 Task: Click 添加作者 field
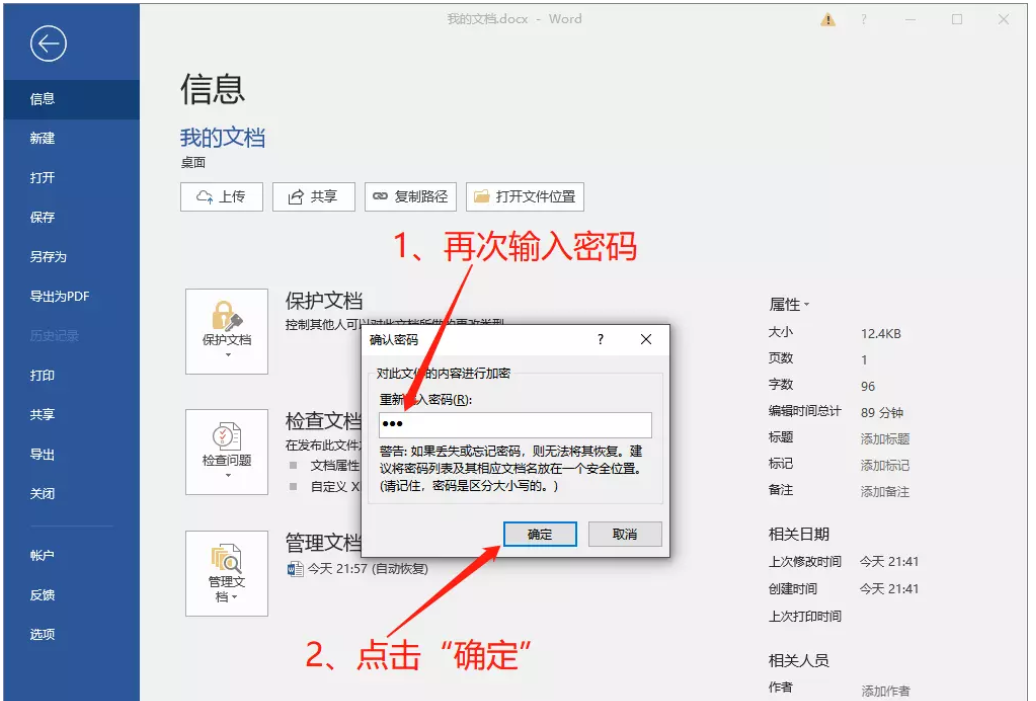coord(885,691)
